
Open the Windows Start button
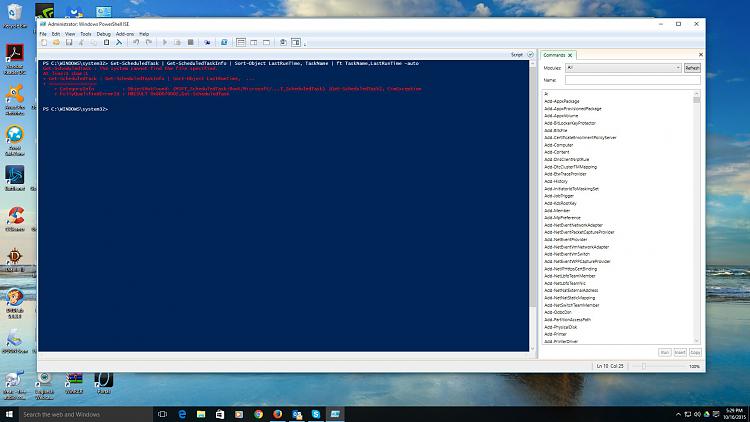[x=9, y=414]
